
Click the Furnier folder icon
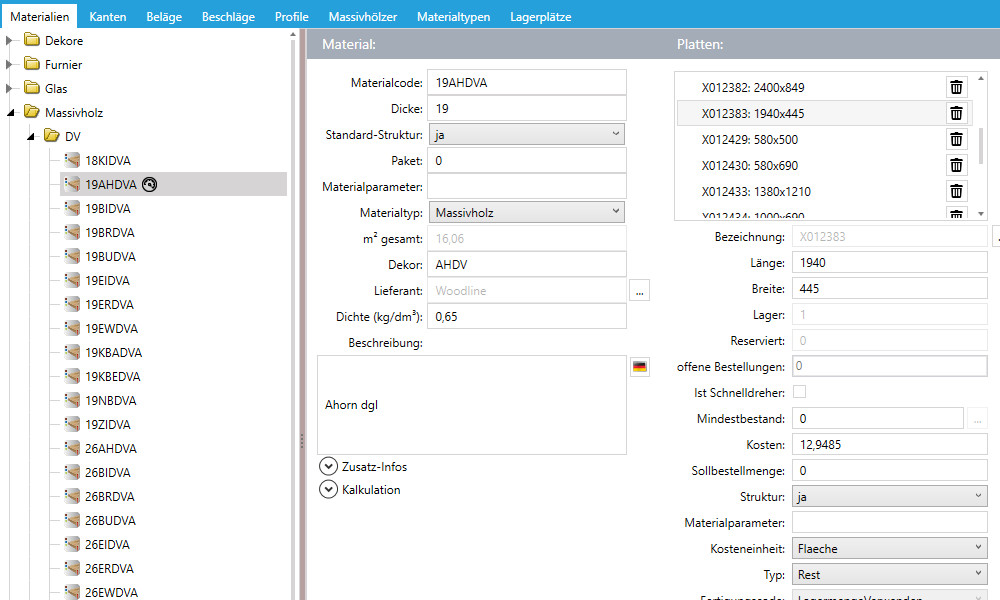click(x=32, y=64)
